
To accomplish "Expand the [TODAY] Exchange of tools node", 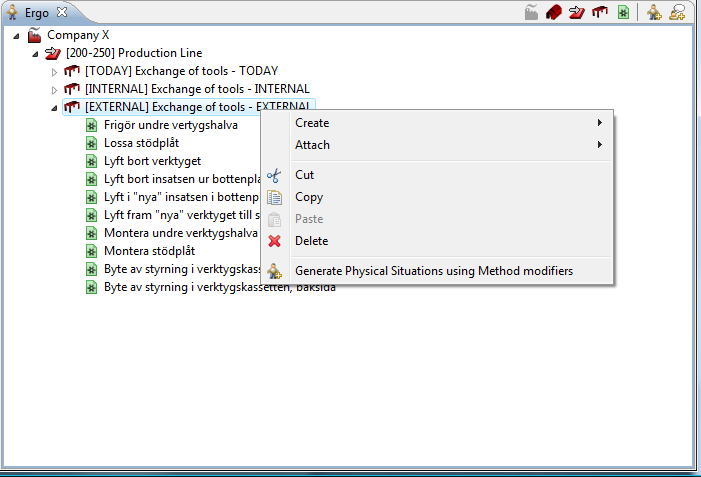I will point(55,72).
